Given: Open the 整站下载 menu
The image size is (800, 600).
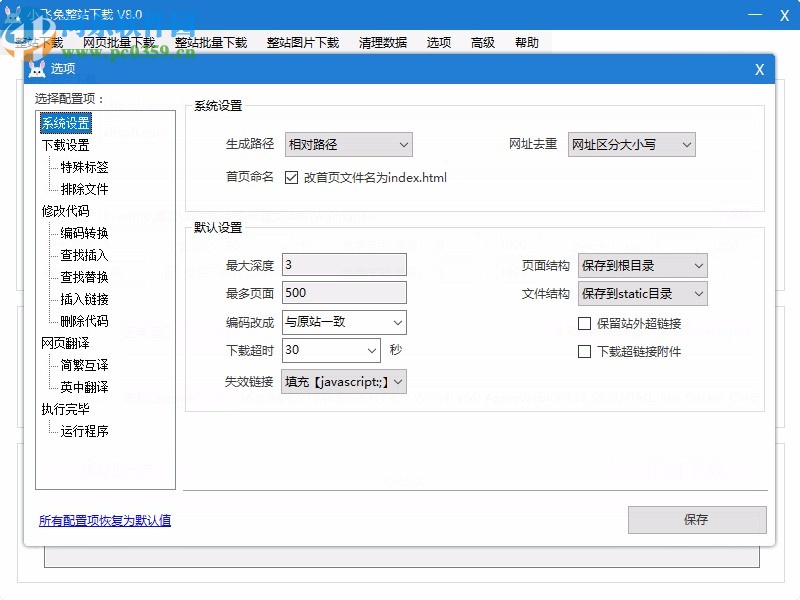Looking at the screenshot, I should point(40,42).
